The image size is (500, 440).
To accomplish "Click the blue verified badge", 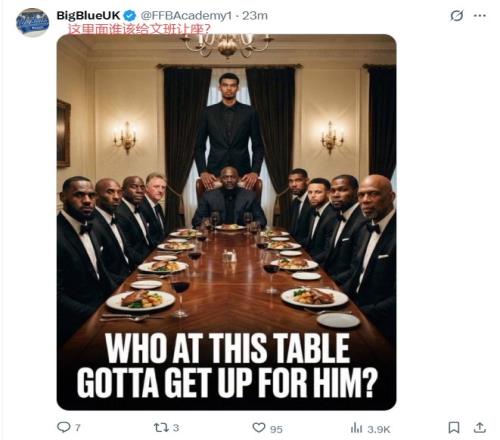I will coord(130,16).
